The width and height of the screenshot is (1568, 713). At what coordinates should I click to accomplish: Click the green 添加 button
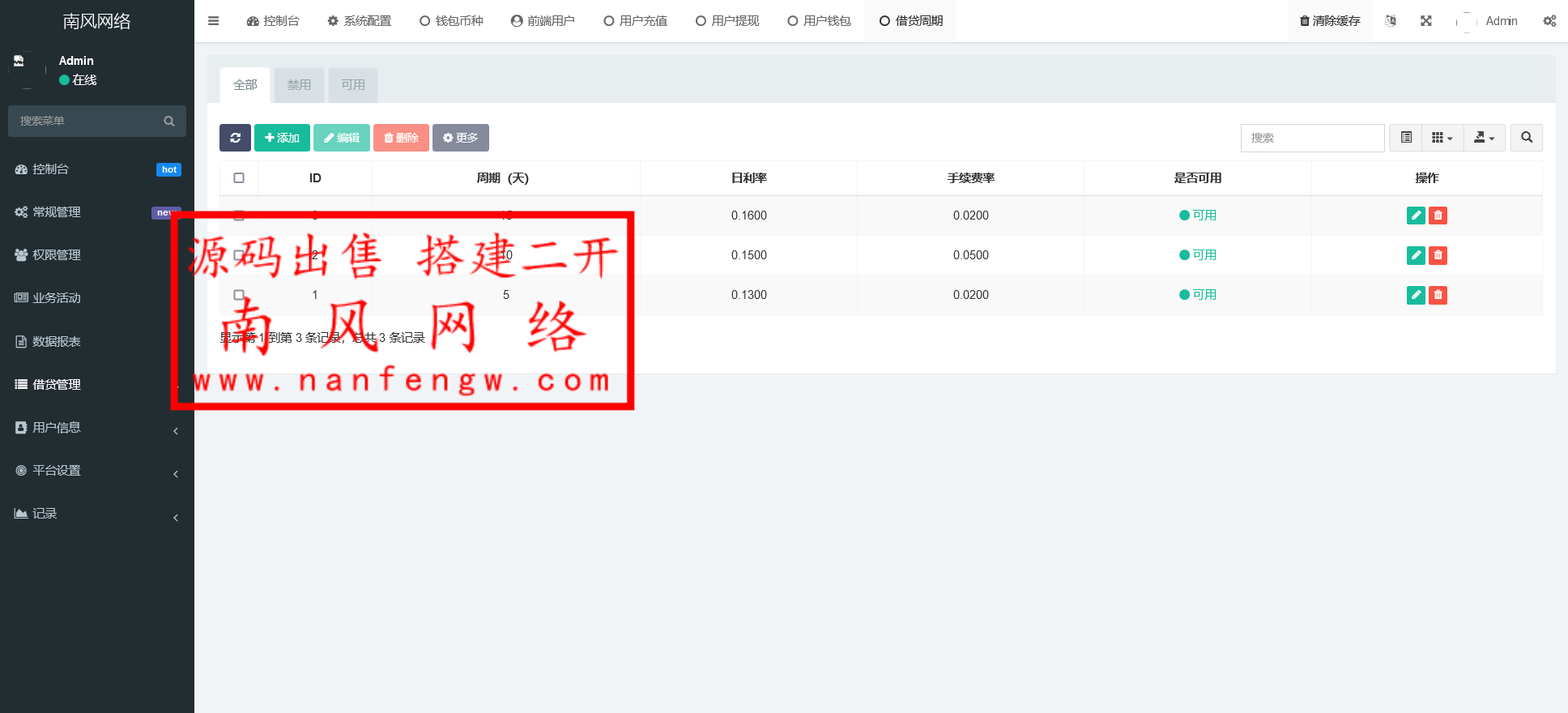click(282, 138)
